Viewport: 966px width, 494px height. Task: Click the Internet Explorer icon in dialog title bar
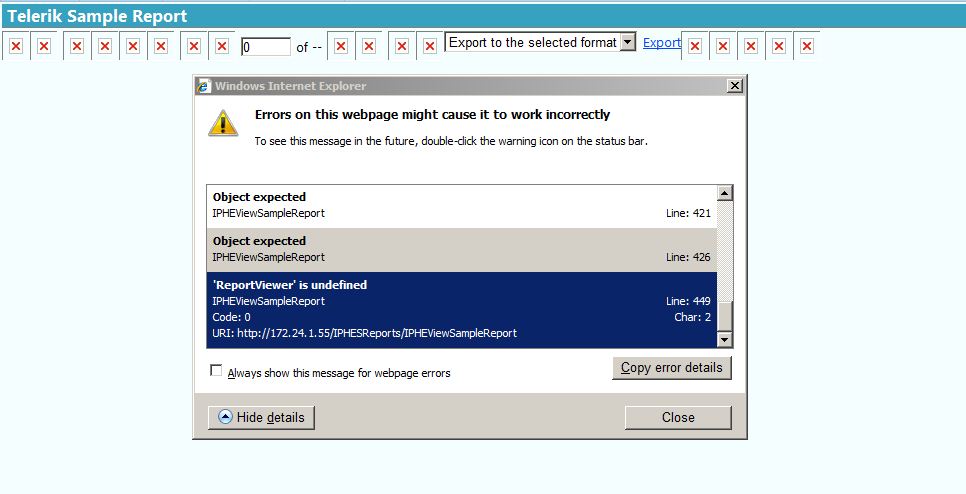204,86
